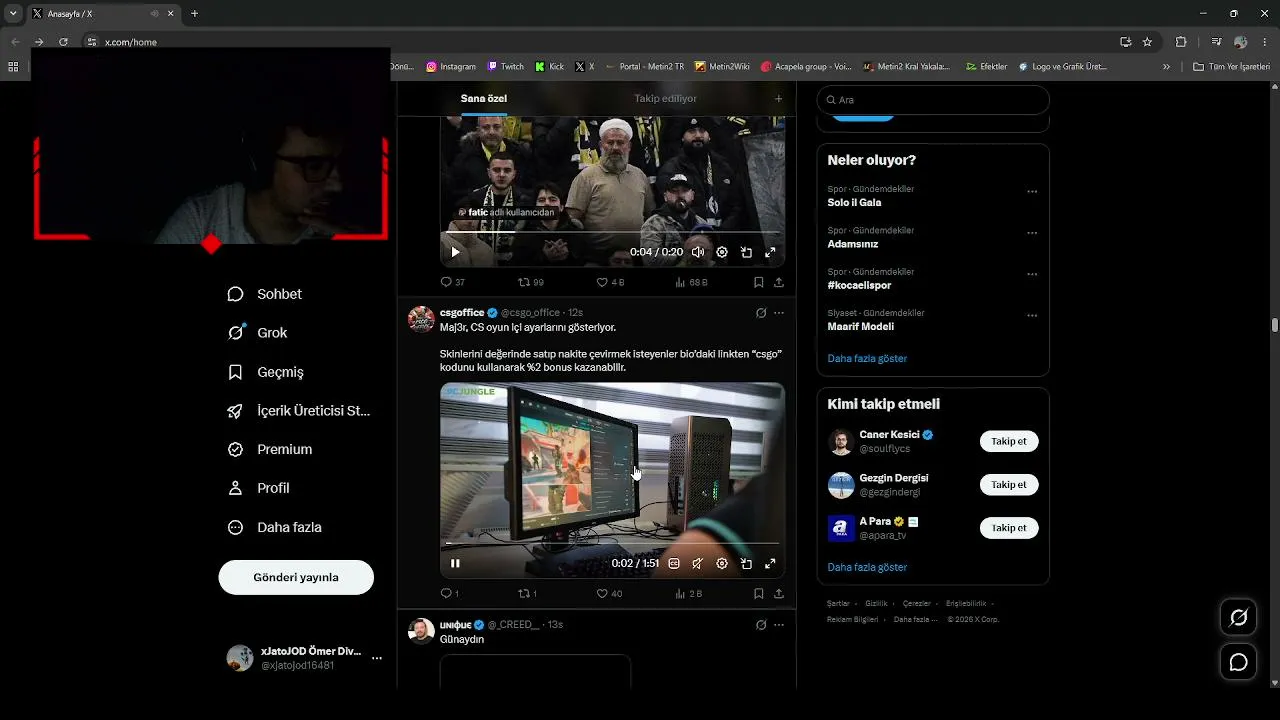Expand the Daha fazla sidebar menu
The image size is (1280, 720).
click(x=274, y=527)
